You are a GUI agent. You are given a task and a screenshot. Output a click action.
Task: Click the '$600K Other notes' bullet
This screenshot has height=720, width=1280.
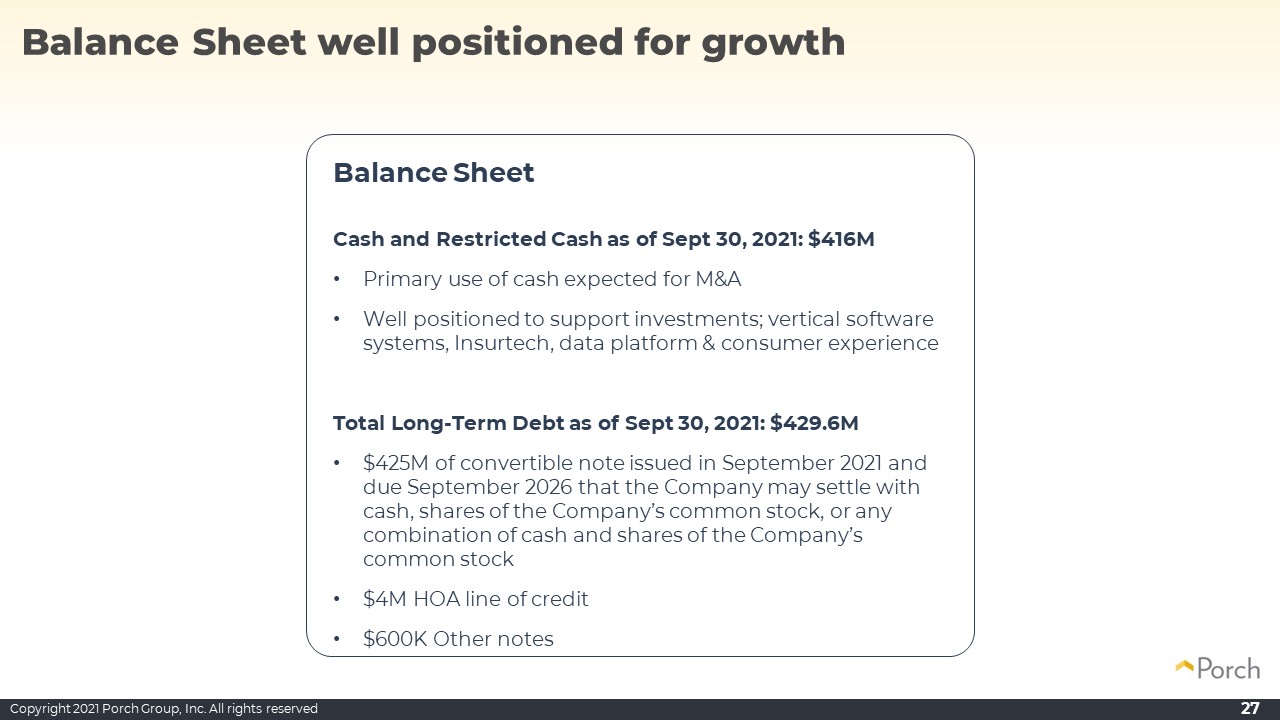click(x=458, y=639)
